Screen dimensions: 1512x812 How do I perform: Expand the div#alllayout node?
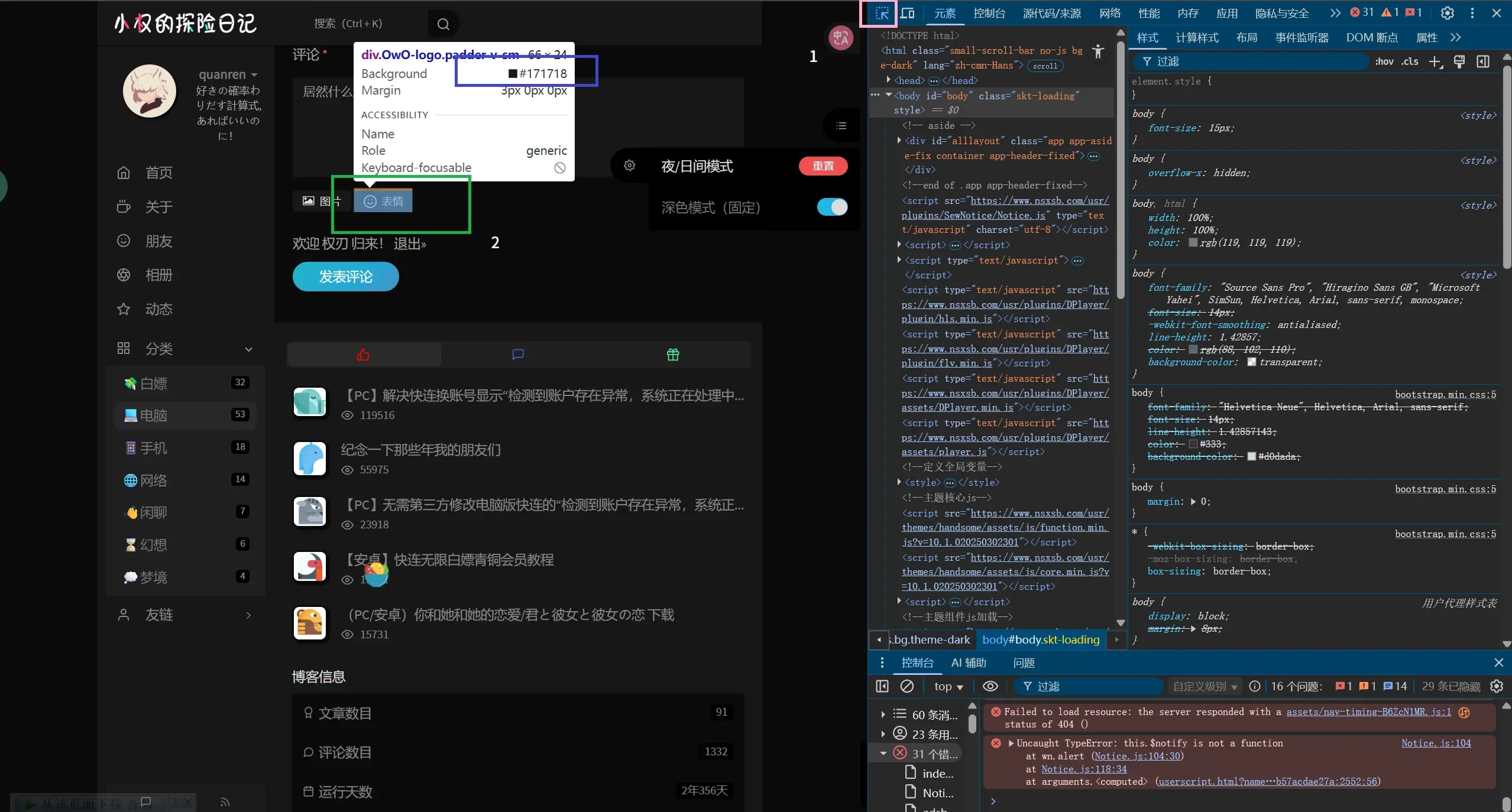click(899, 141)
